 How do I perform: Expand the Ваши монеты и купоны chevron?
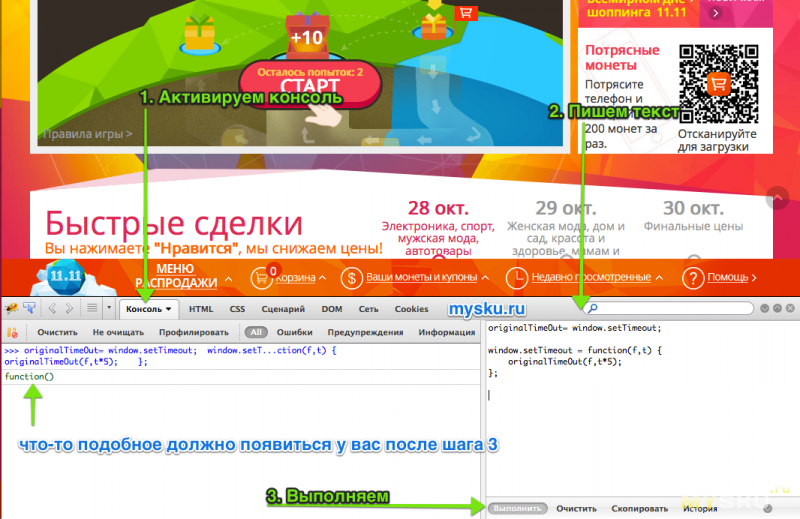[485, 278]
